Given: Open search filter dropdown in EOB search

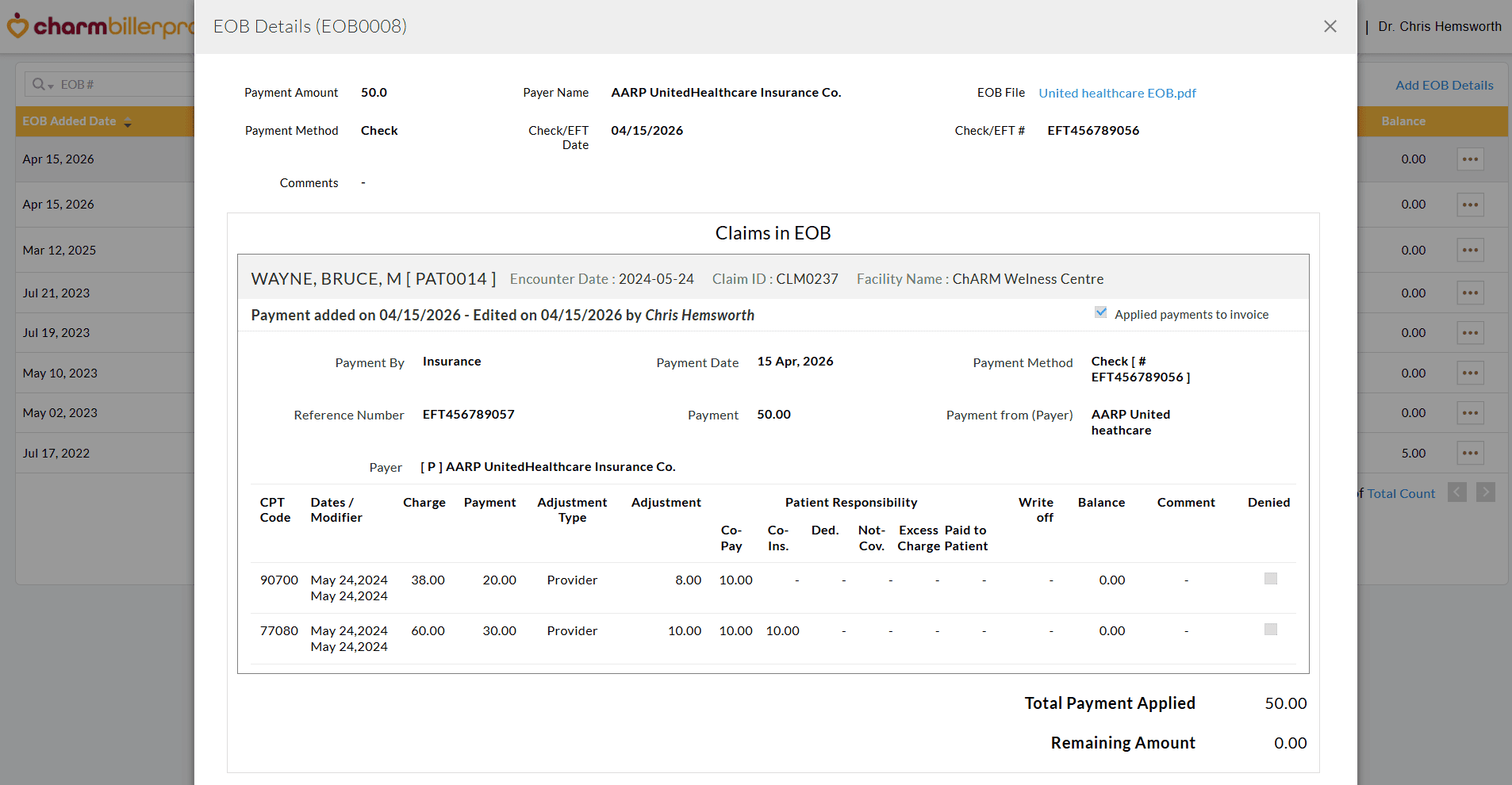Looking at the screenshot, I should click(x=43, y=85).
